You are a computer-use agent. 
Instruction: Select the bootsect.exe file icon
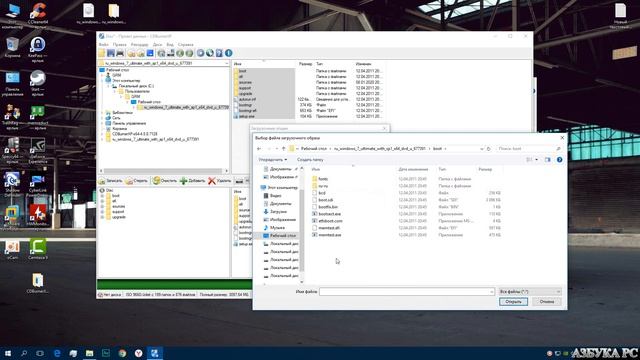coord(314,214)
